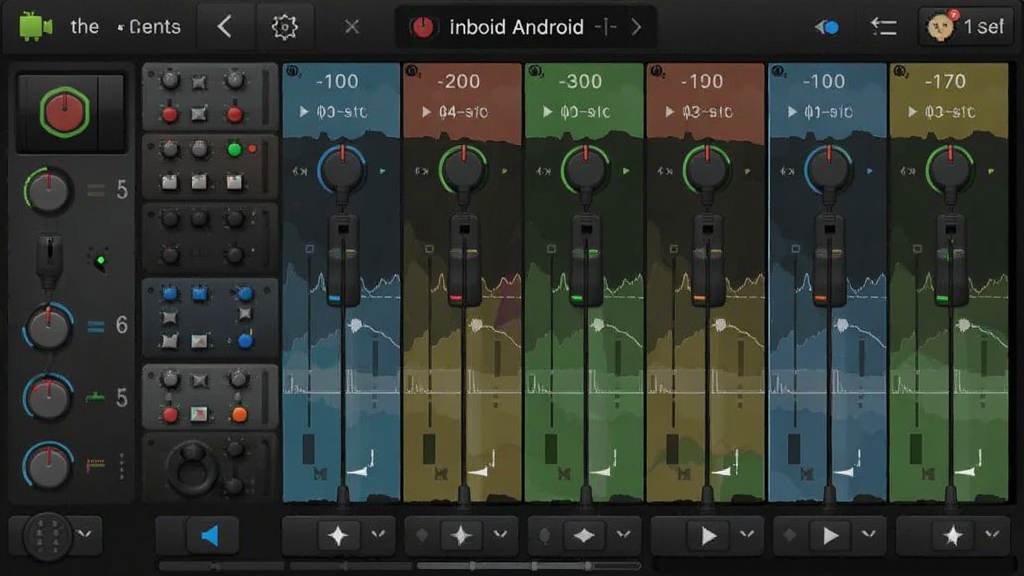Click the left-panel knob labeled 6
This screenshot has height=576, width=1024.
click(x=48, y=328)
